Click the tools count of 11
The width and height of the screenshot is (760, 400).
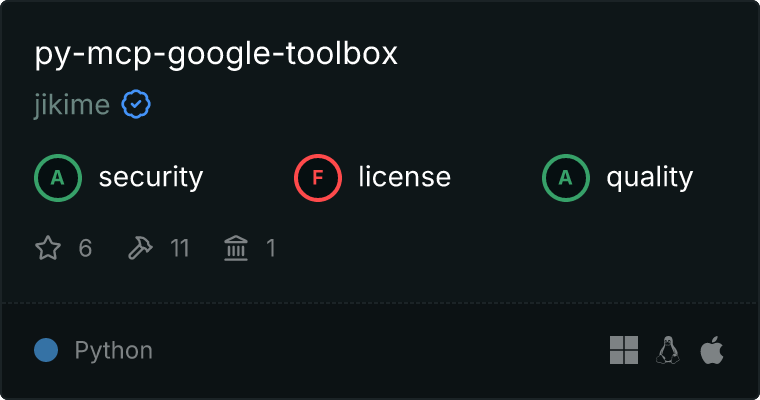point(179,249)
